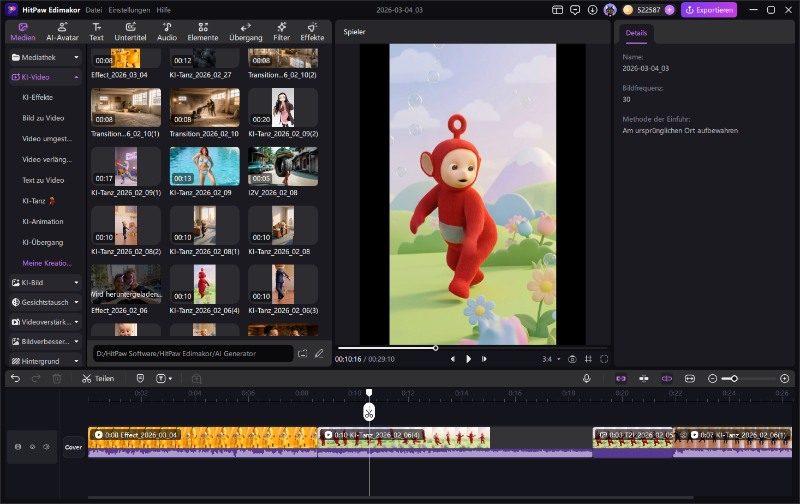Select Text zu Video option
The height and width of the screenshot is (504, 800).
click(x=43, y=180)
